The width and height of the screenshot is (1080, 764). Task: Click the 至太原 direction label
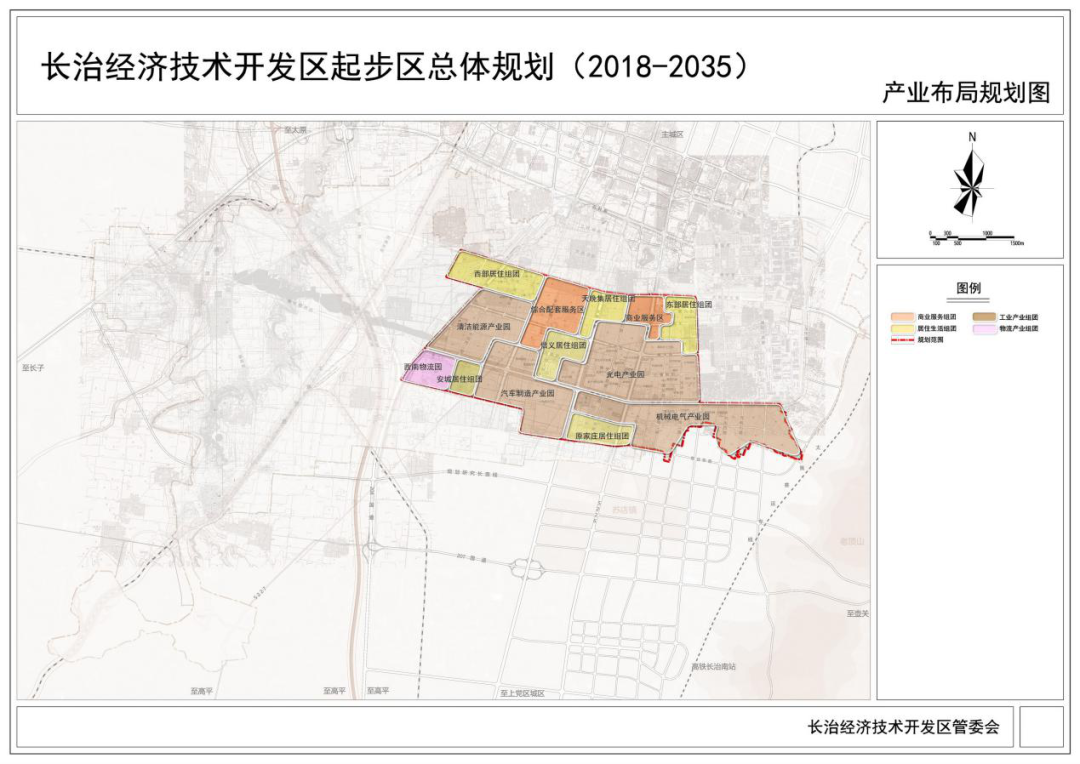[x=295, y=130]
